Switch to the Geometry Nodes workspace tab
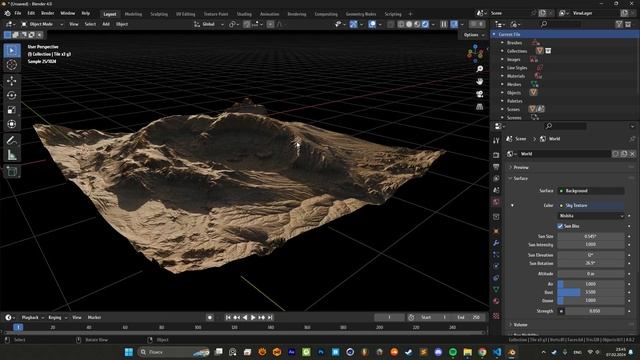Viewport: 640px width, 360px height. coord(361,14)
